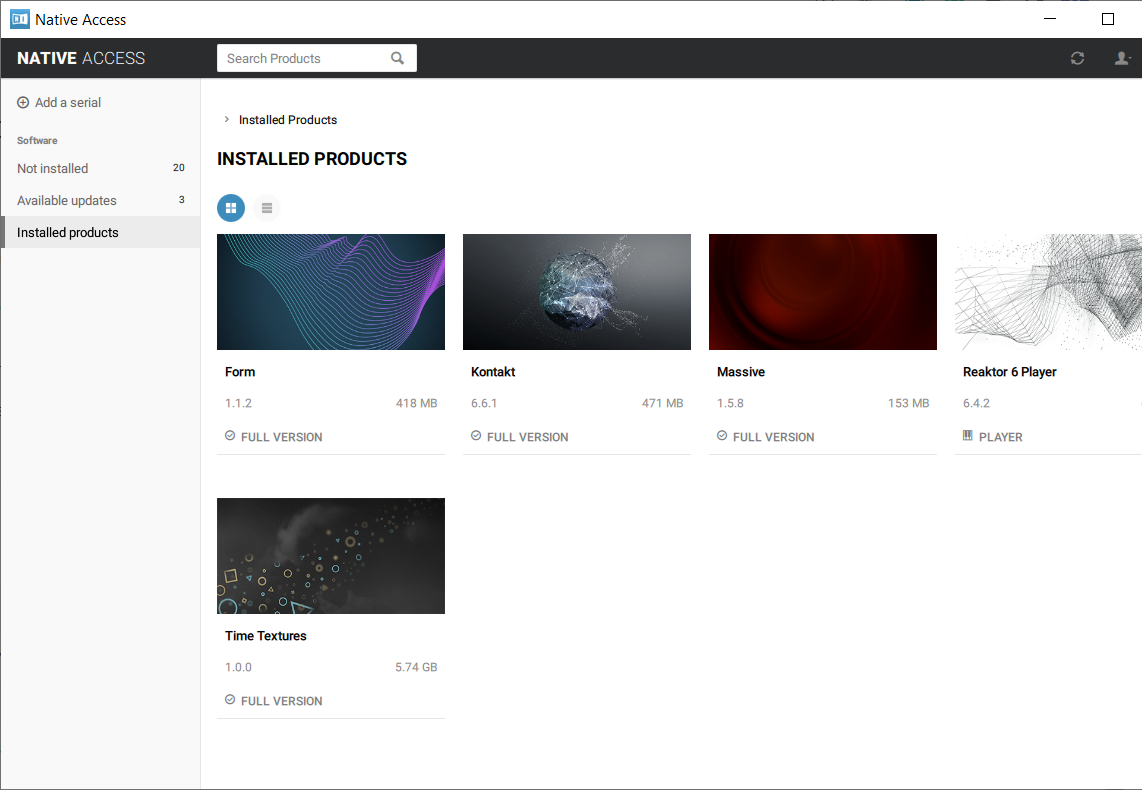
Task: Click the Reaktor 6 Player keyboard icon
Action: (x=967, y=435)
